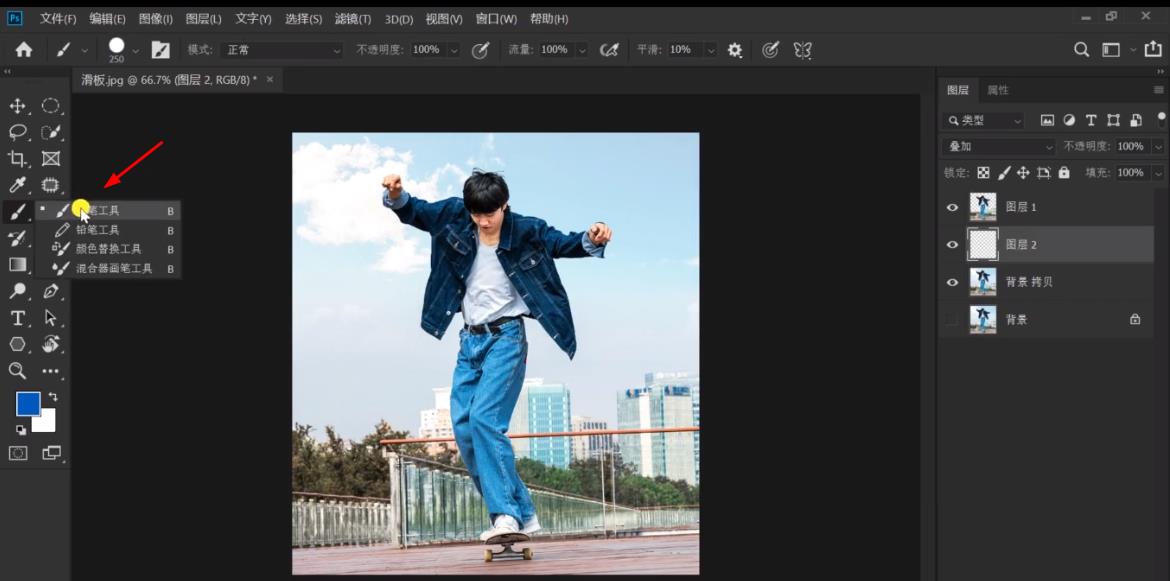The image size is (1170, 581).
Task: Select the 图层 2 layer thumbnail
Action: point(983,245)
